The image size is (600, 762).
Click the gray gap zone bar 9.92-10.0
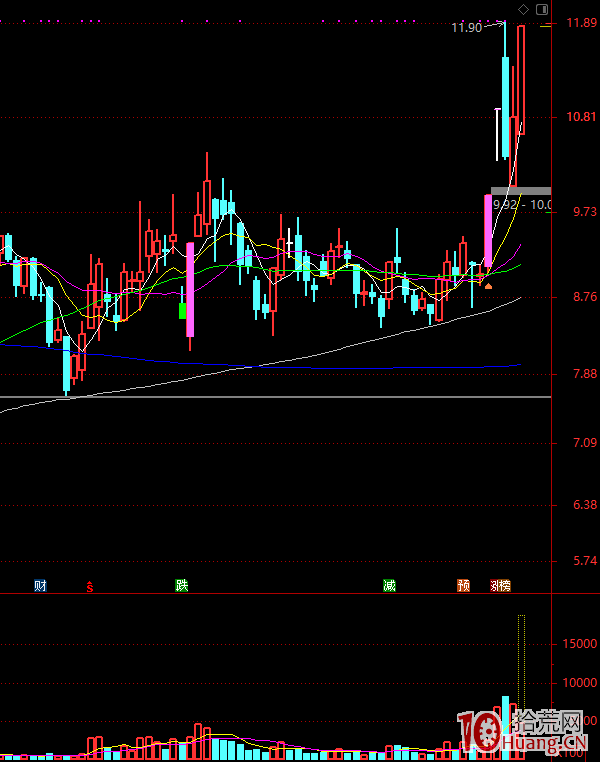pos(520,191)
